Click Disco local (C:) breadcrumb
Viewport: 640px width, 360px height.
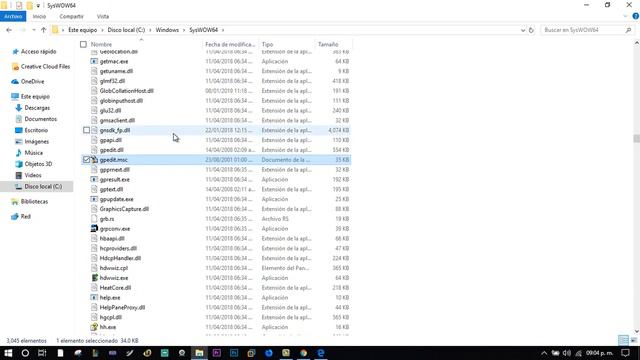coord(126,30)
